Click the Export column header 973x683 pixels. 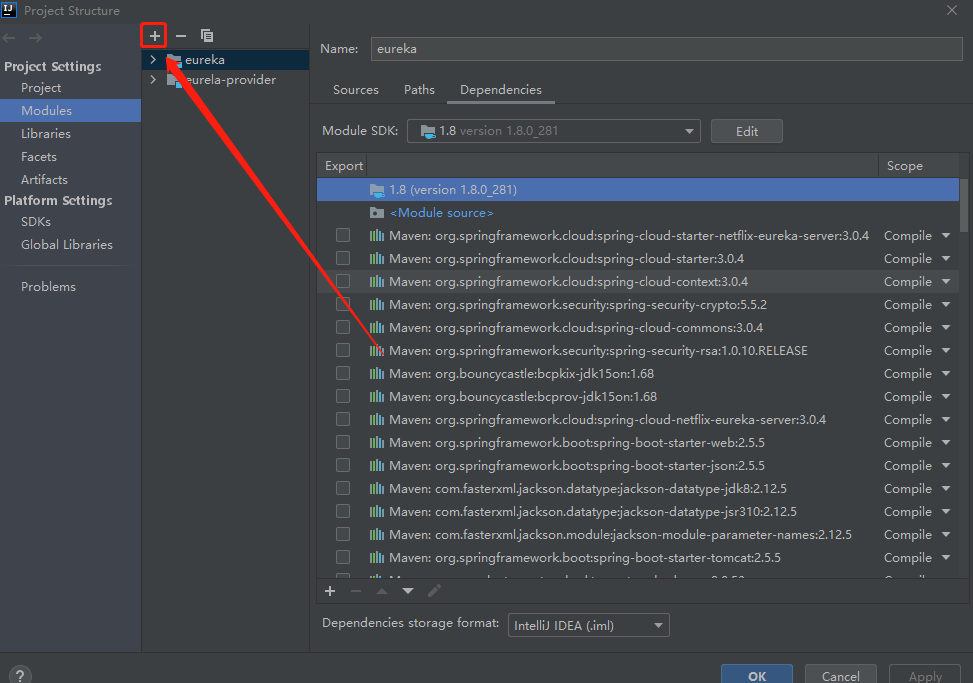(x=344, y=166)
